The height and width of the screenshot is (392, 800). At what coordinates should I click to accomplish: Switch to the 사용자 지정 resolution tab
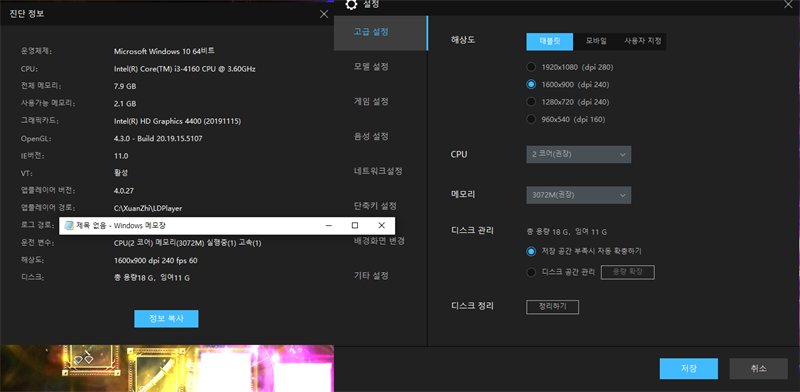point(643,41)
